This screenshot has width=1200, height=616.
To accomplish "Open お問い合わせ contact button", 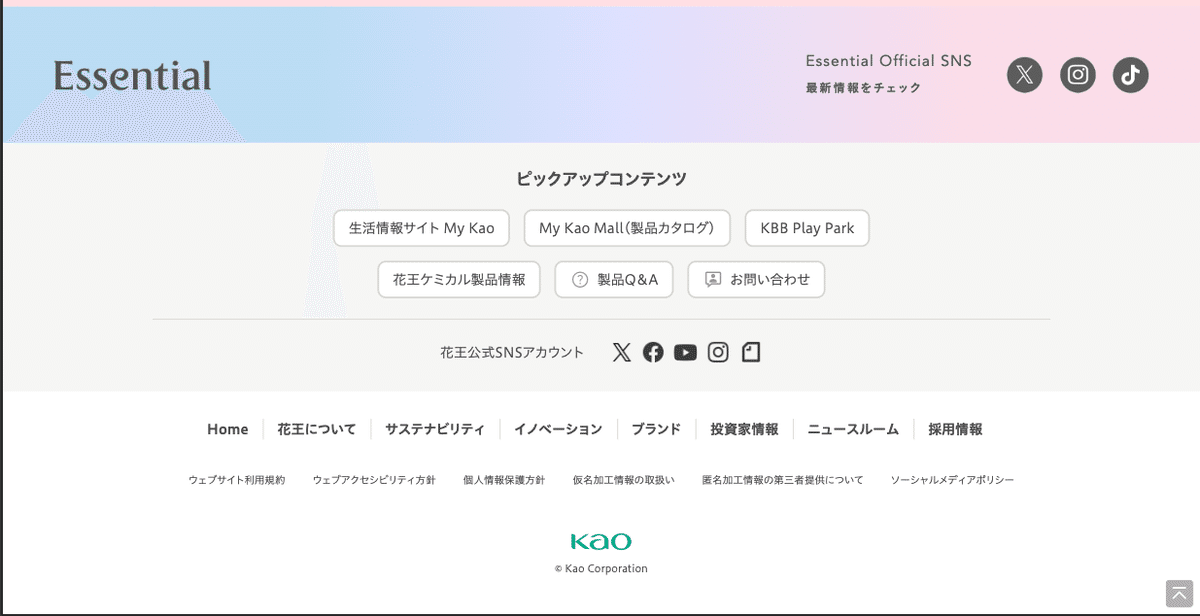I will point(756,280).
